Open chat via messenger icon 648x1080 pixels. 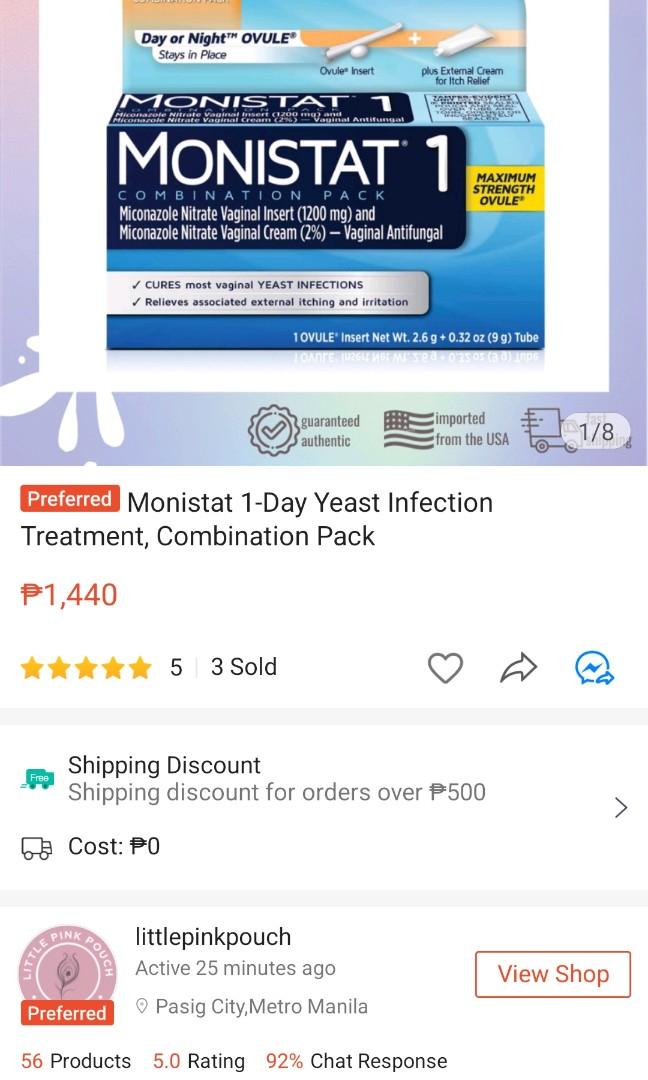594,667
